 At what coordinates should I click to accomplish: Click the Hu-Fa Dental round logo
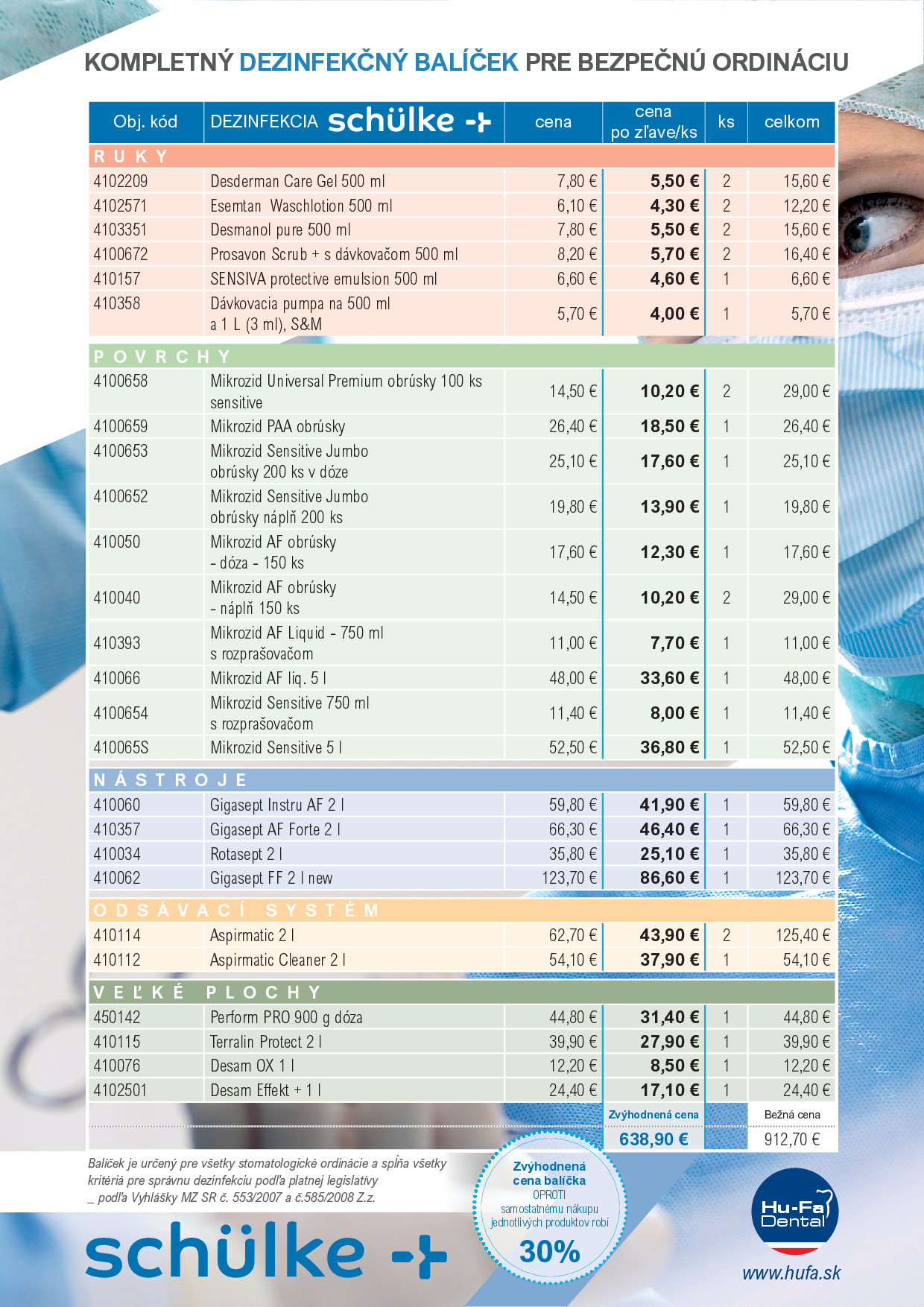[794, 1212]
